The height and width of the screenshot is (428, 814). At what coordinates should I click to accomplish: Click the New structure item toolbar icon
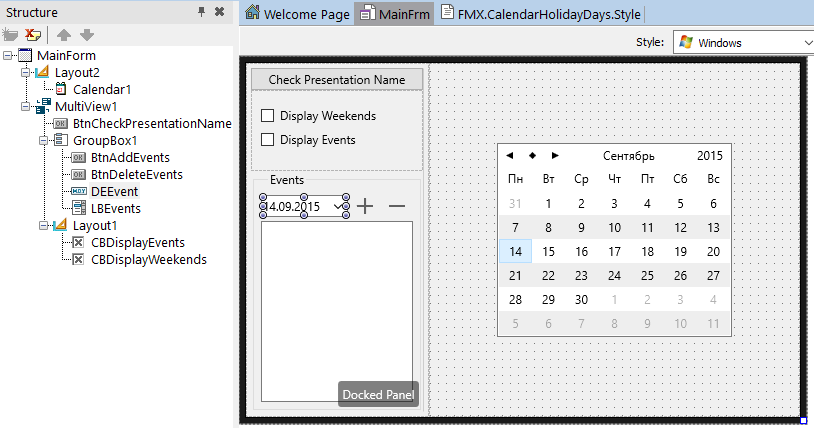[10, 35]
